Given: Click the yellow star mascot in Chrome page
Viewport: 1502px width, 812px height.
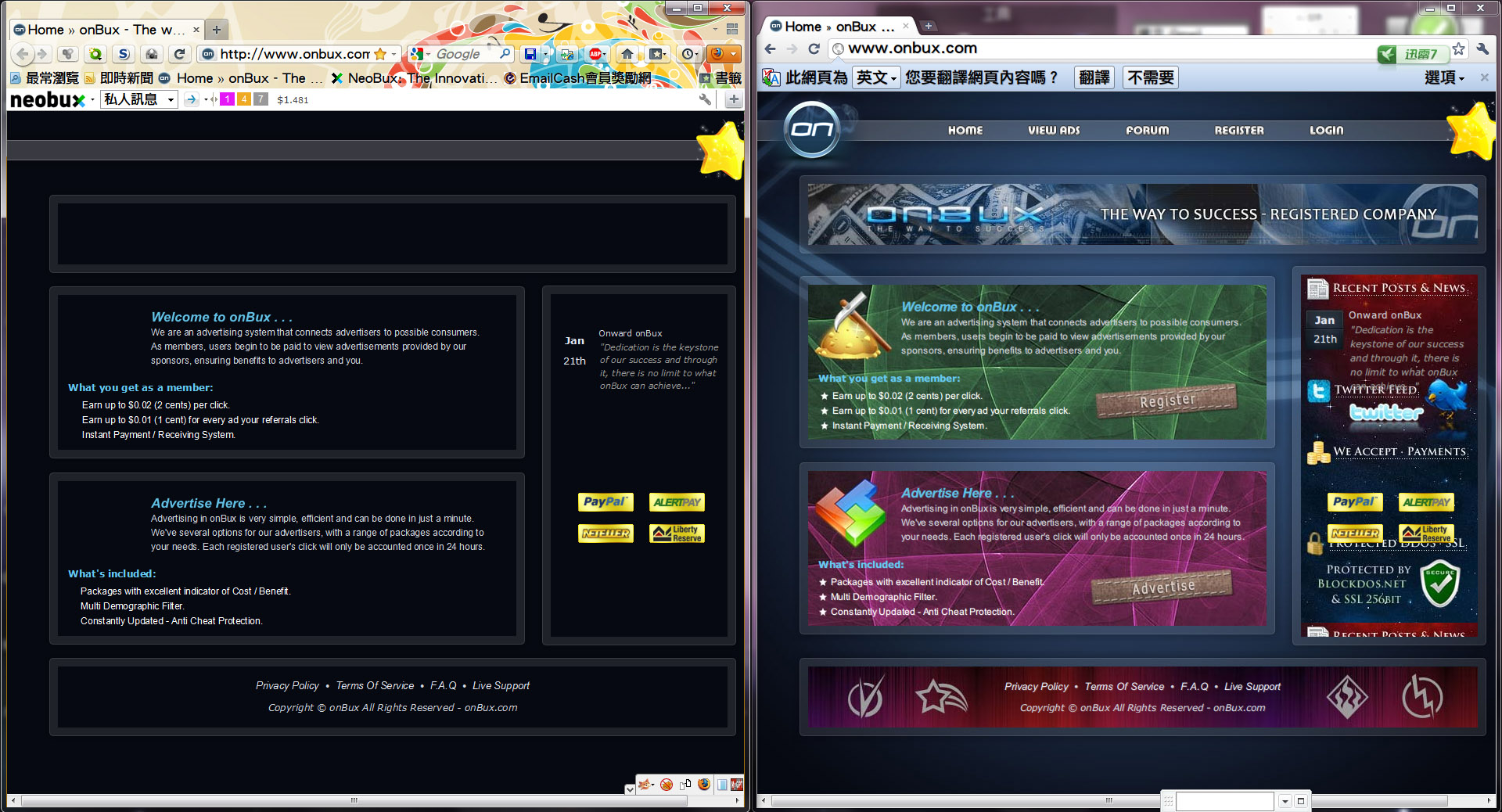Looking at the screenshot, I should tap(1471, 131).
